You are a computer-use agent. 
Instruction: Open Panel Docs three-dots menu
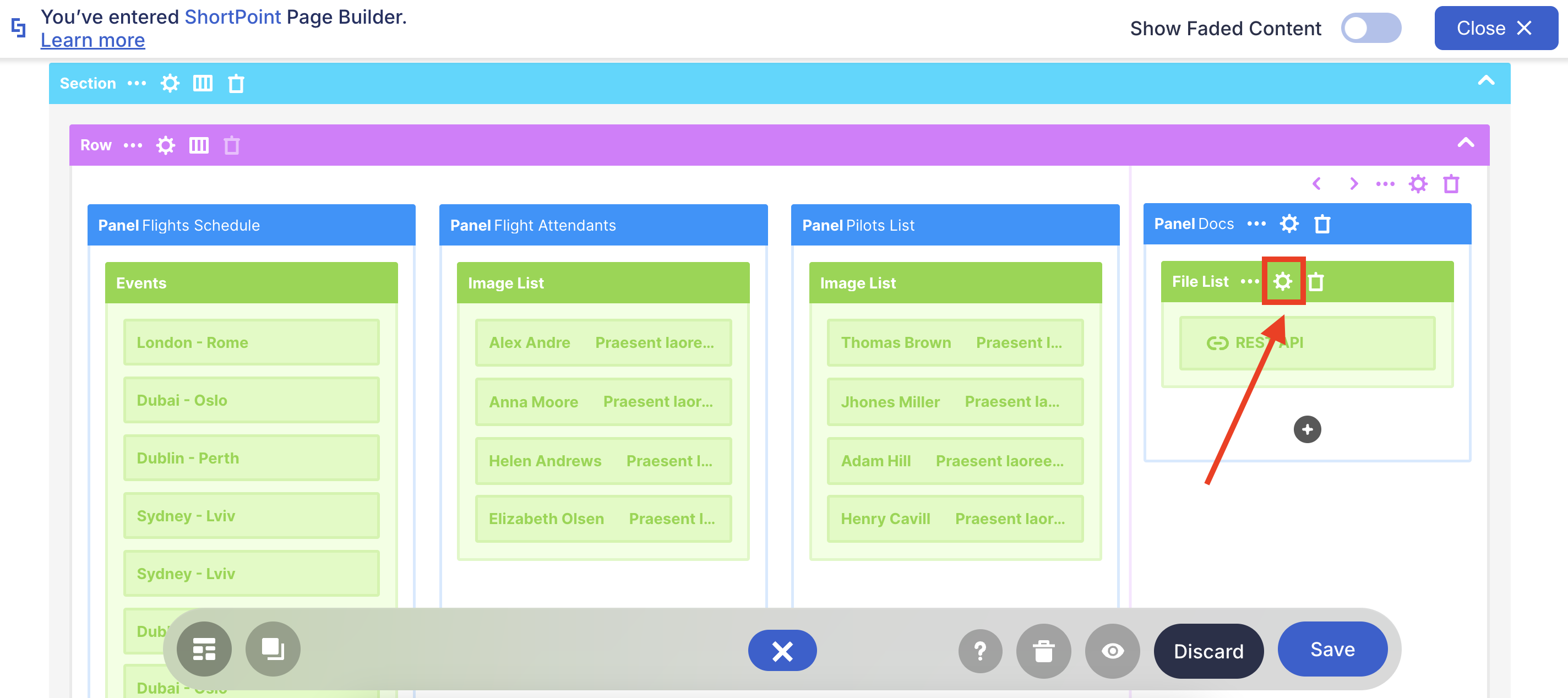pyautogui.click(x=1256, y=224)
